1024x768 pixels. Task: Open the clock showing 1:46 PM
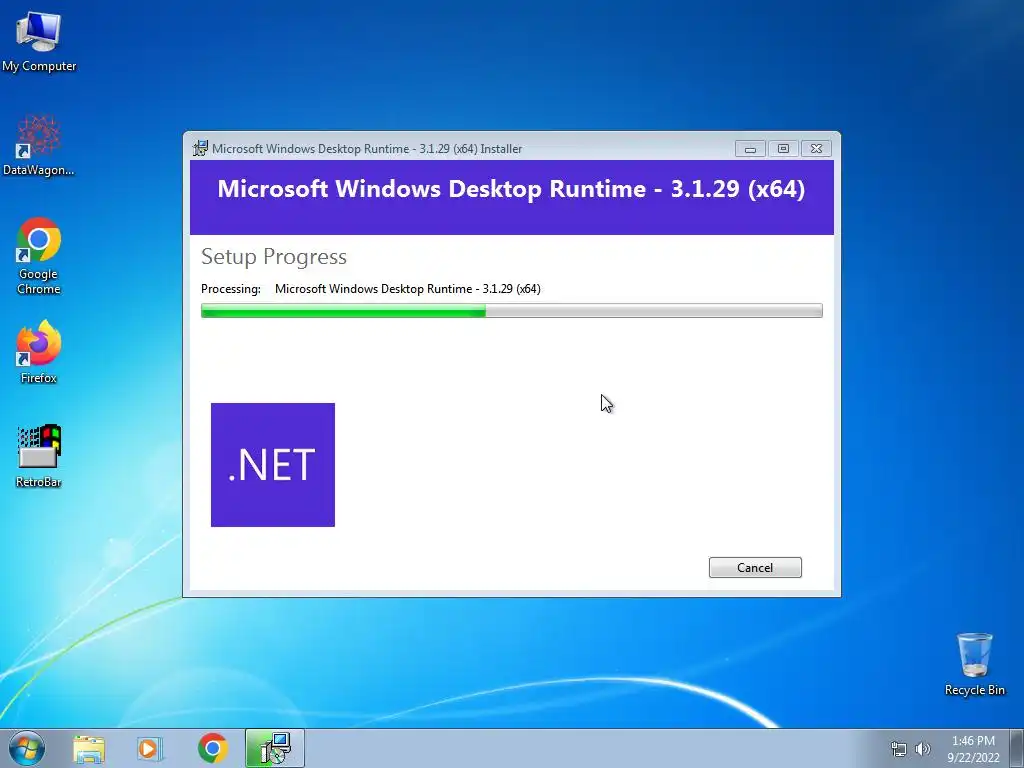(x=973, y=749)
